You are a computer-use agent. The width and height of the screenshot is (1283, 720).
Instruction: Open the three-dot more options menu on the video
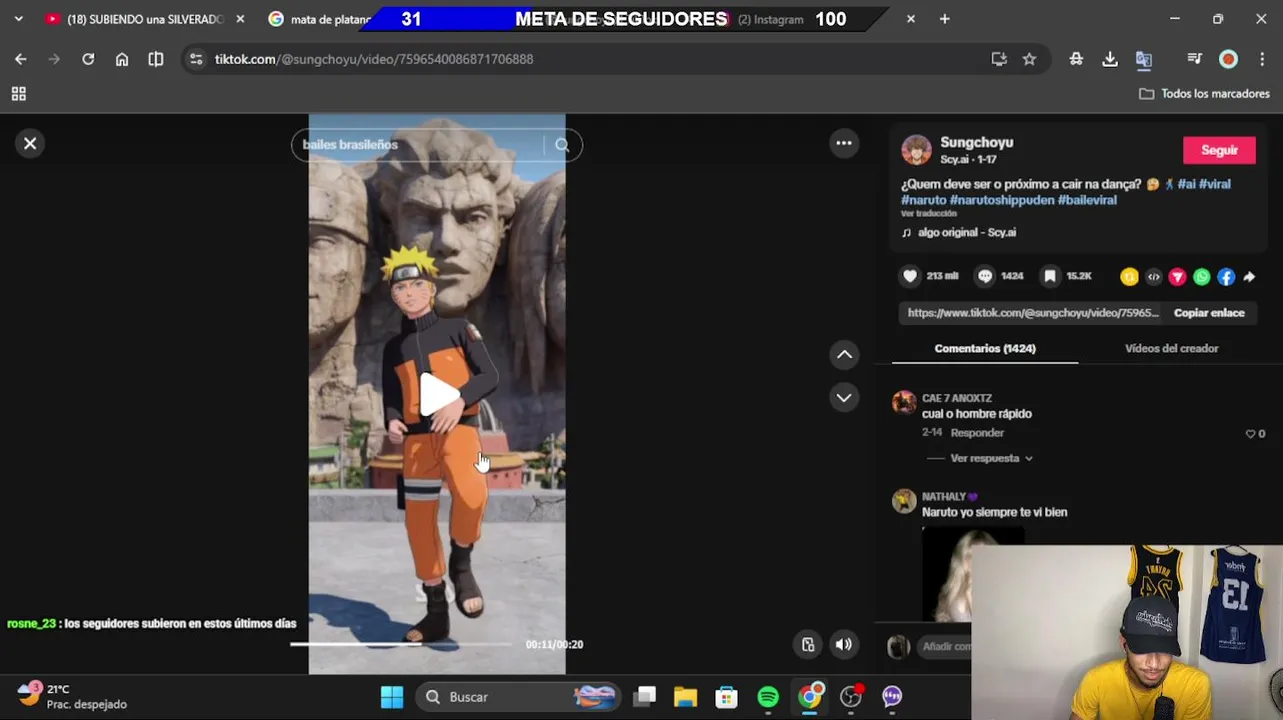tap(844, 143)
